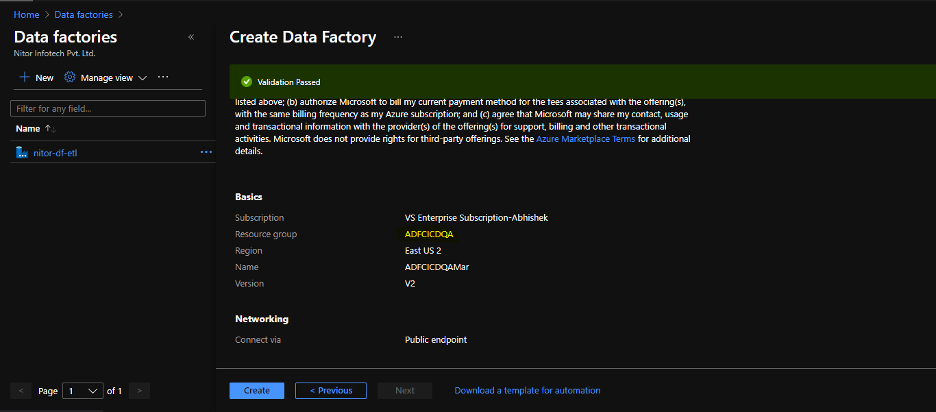Click the Home breadcrumb link
The image size is (936, 412).
point(26,14)
